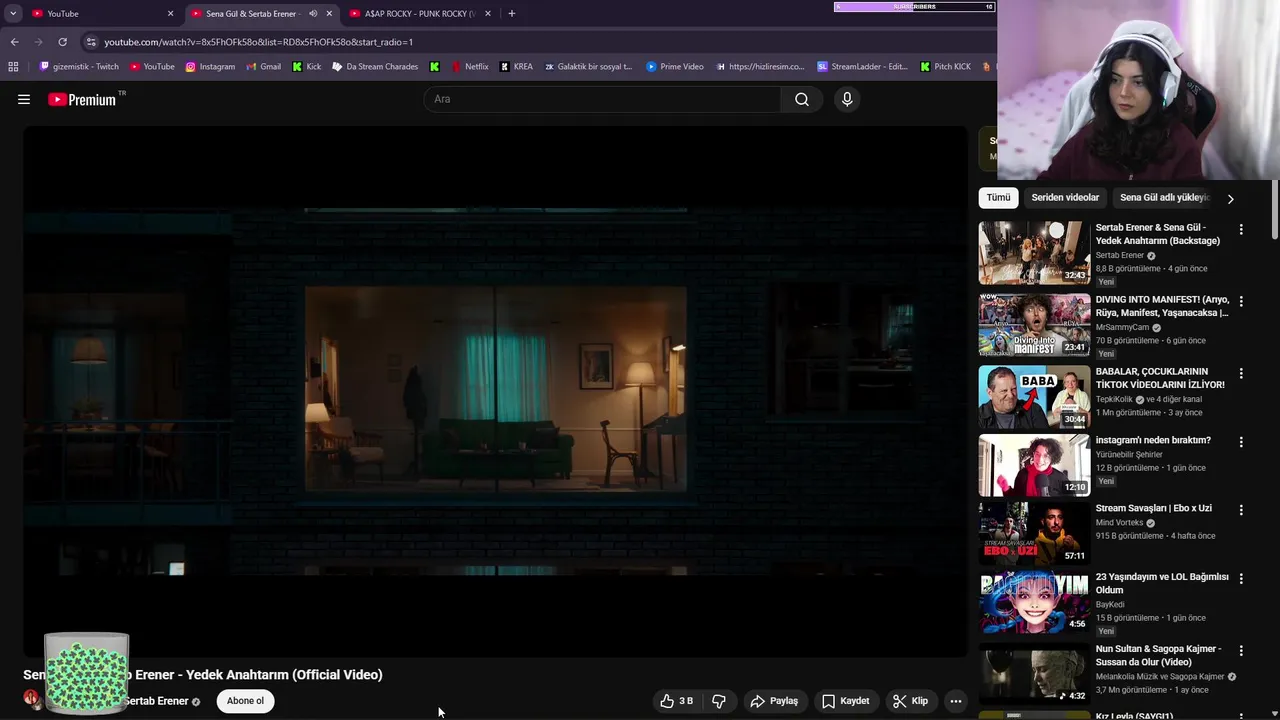Open options for Nun Sultan & Sagopa video
The image size is (1280, 720).
pos(1241,651)
